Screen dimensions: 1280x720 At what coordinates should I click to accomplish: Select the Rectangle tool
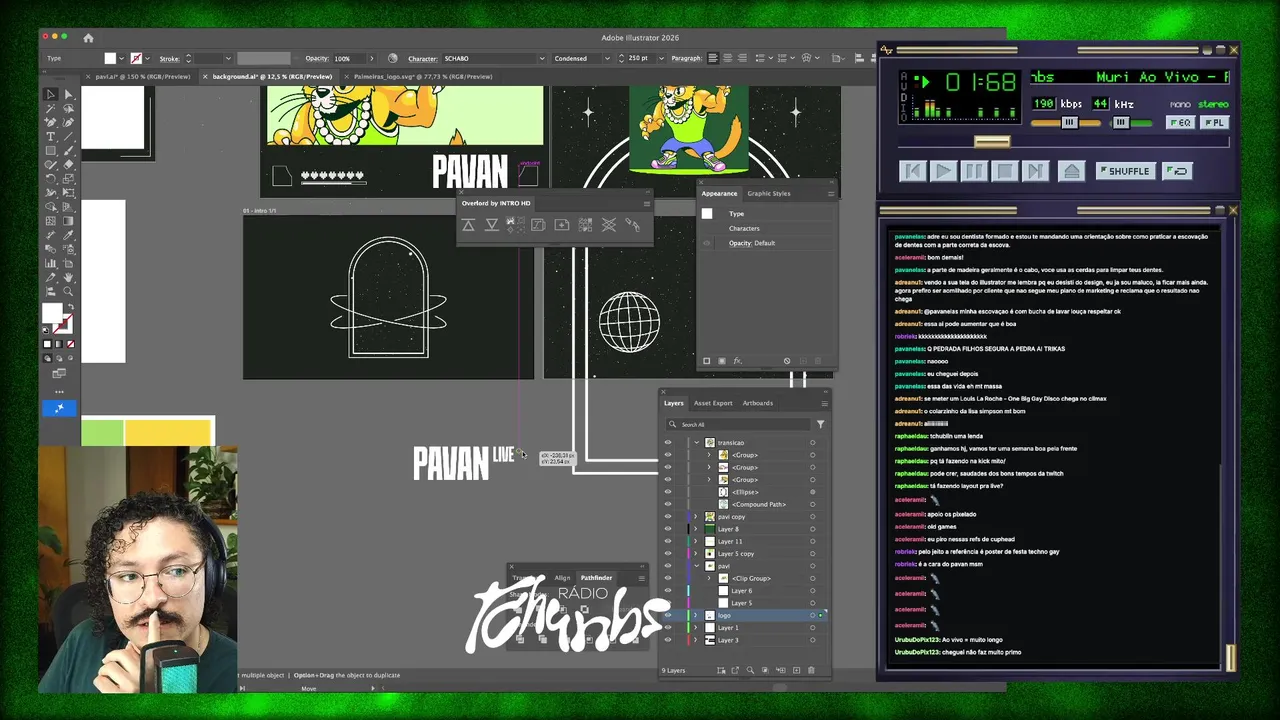[50, 150]
